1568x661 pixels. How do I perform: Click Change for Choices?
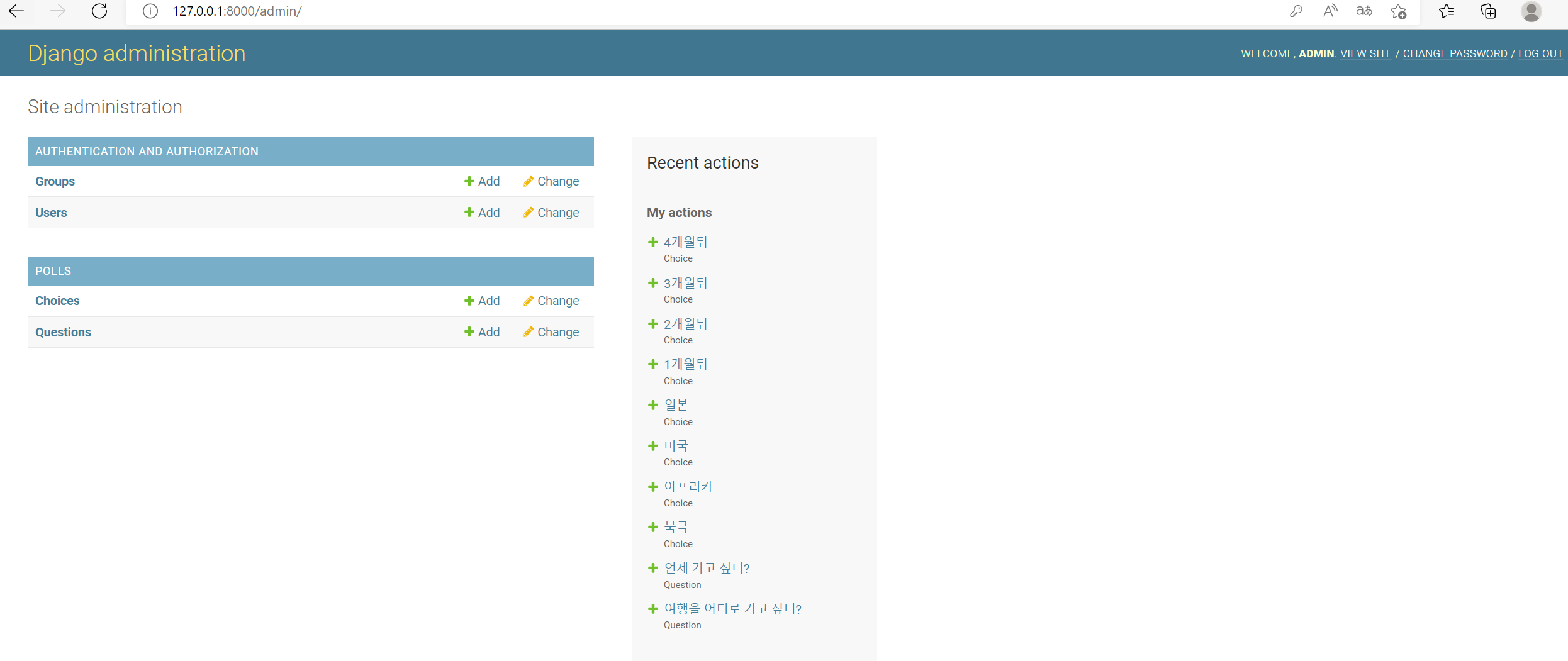(551, 301)
